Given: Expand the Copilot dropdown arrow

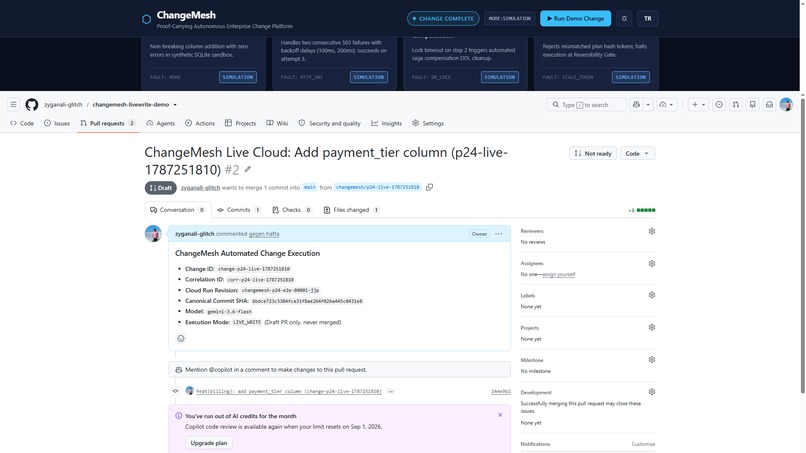Looking at the screenshot, I should 648,104.
